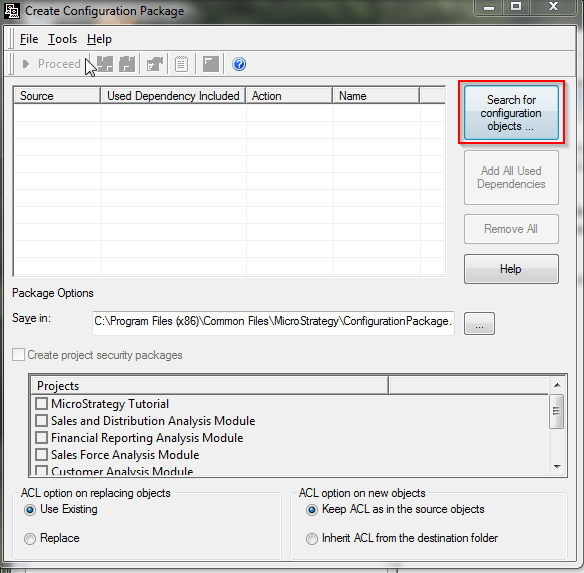Click the browse ellipsis button next to Save in

point(479,323)
